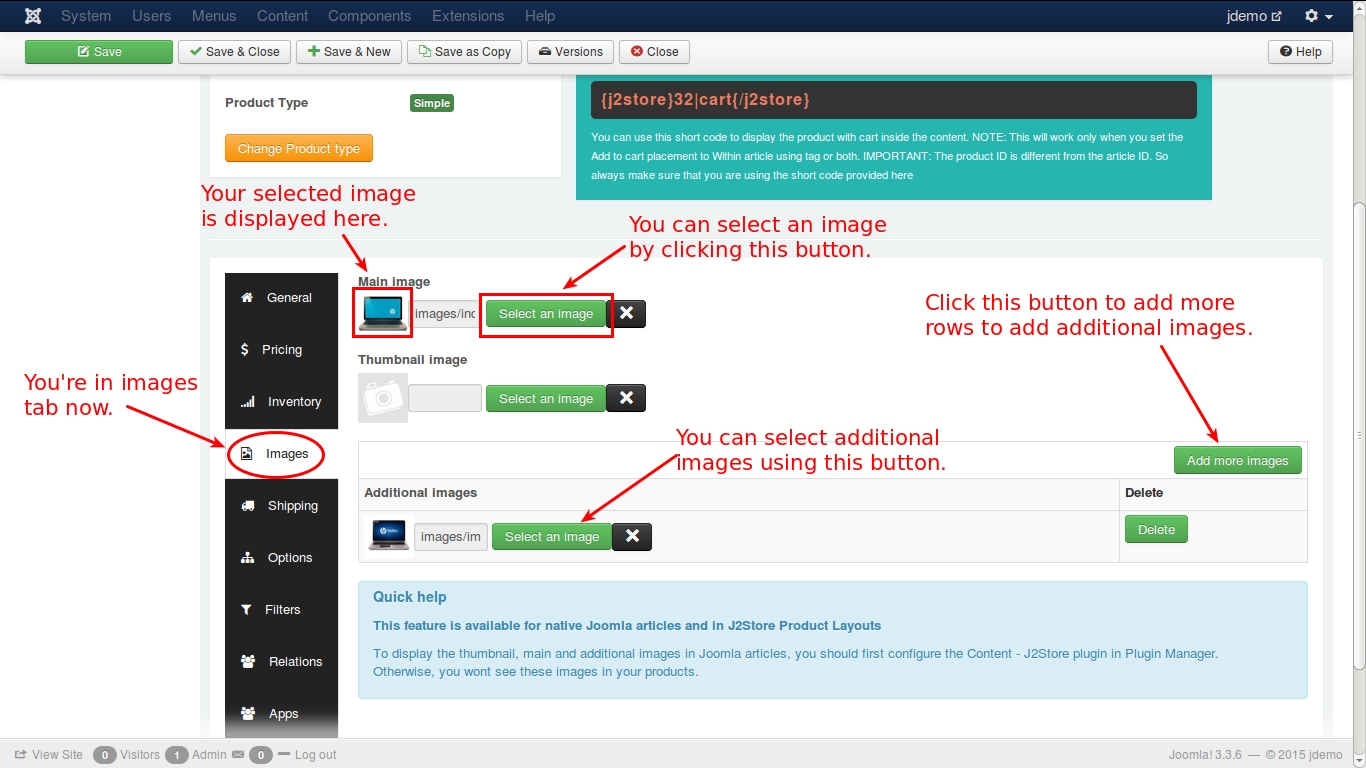Click the j2store shortcode text
This screenshot has height=768, width=1366.
[x=705, y=100]
